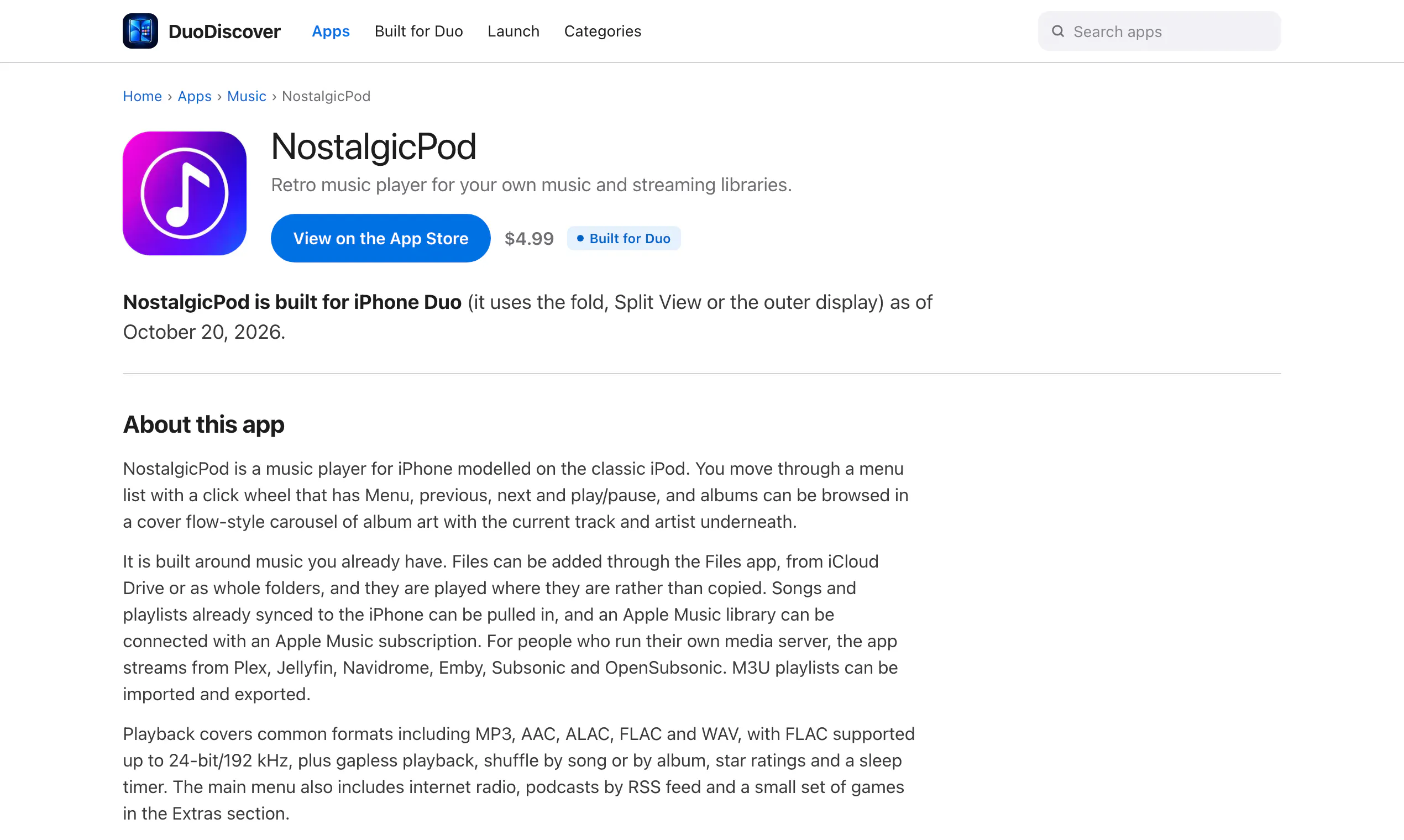Follow the Home breadcrumb link

[x=142, y=96]
